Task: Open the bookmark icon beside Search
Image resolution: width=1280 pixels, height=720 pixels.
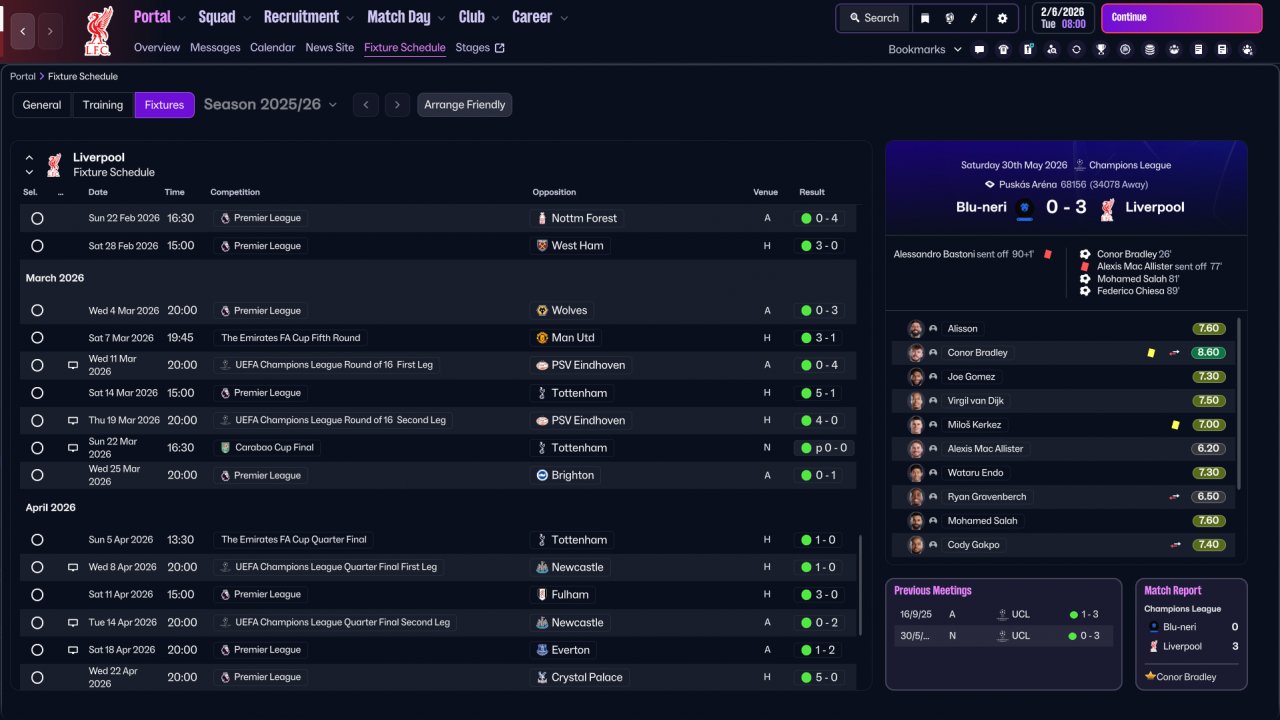Action: pos(925,18)
